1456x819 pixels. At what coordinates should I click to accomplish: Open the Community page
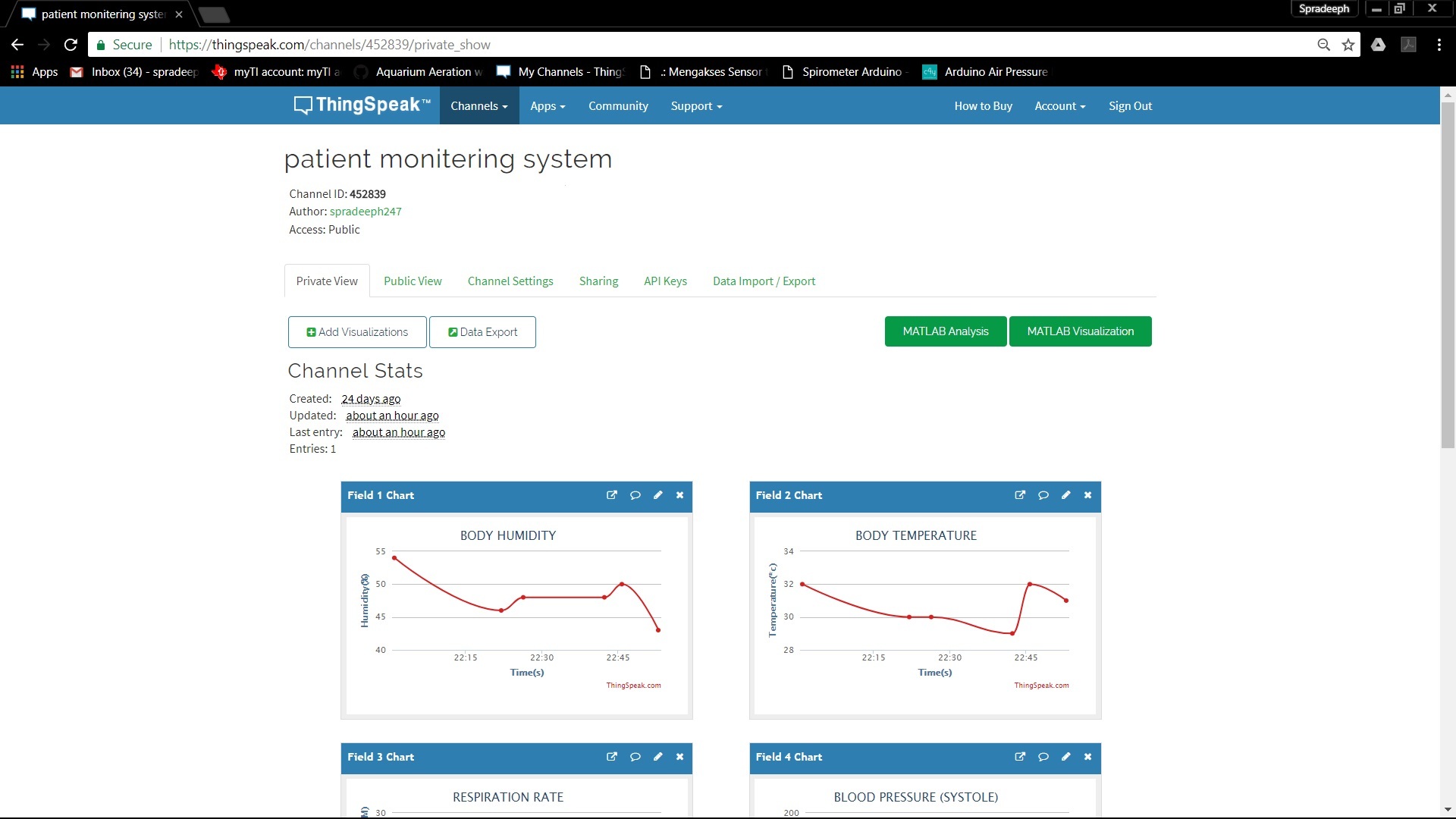coord(618,106)
